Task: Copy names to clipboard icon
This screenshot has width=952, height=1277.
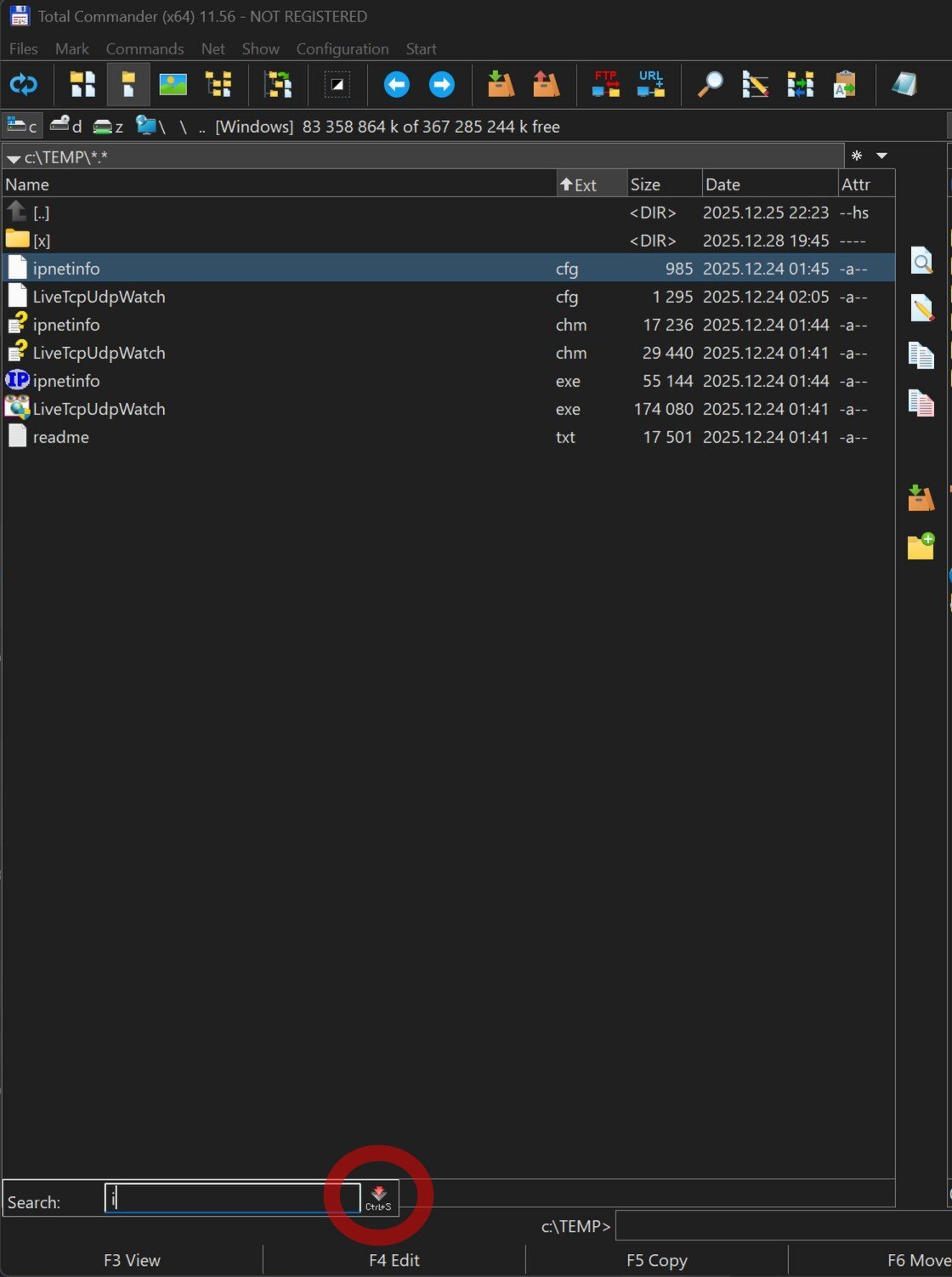Action: point(845,84)
